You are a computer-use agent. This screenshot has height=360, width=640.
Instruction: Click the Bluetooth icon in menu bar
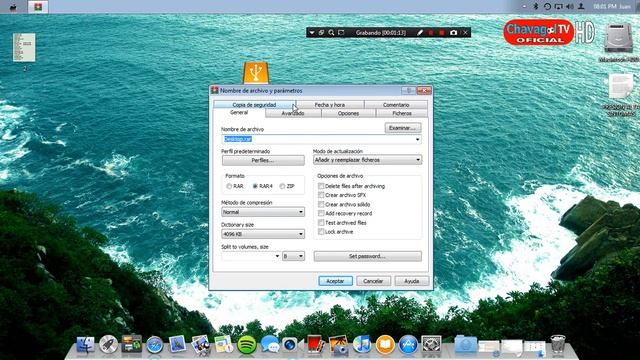tap(536, 7)
